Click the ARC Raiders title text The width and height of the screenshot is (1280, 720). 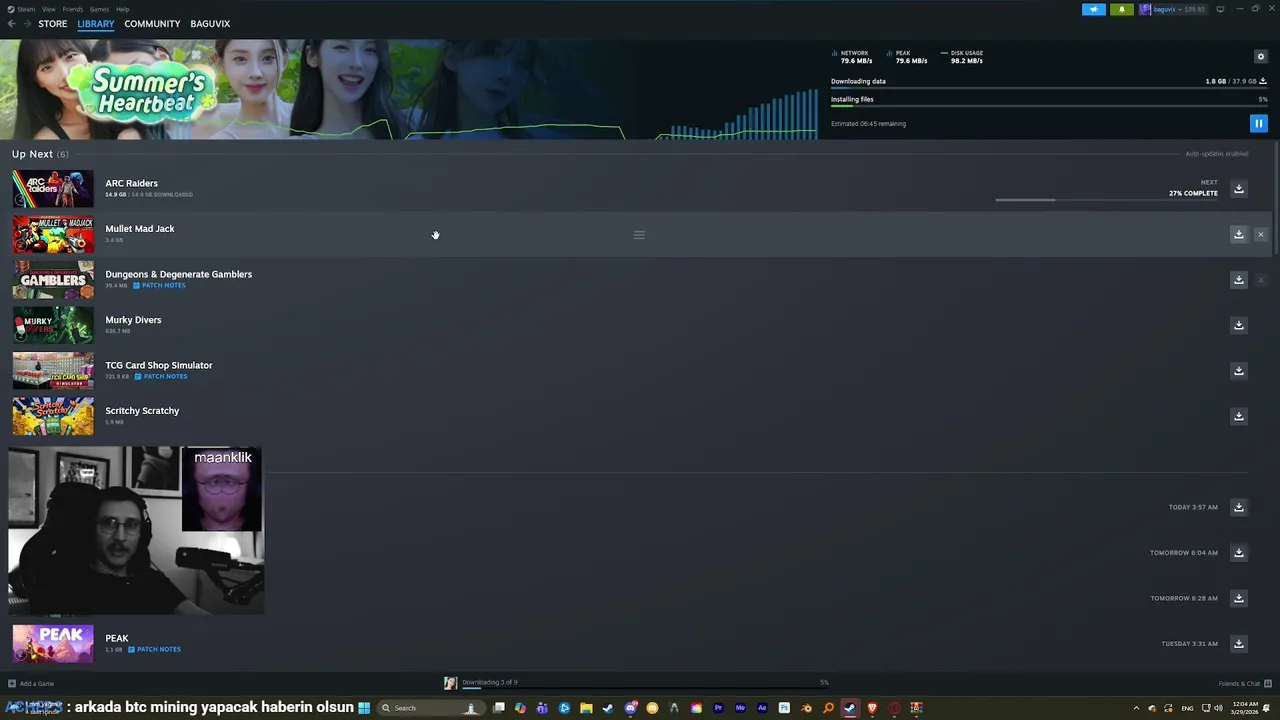(x=132, y=183)
